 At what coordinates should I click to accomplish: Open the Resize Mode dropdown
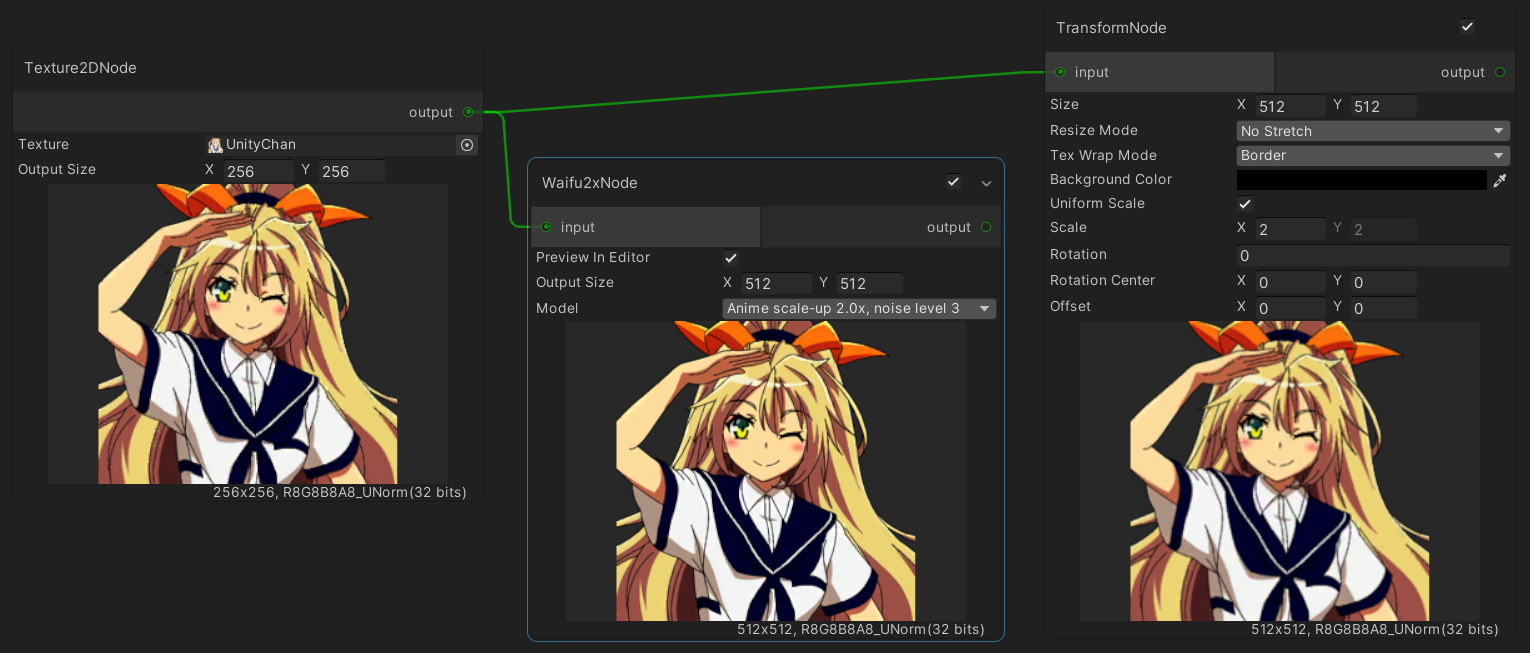tap(1372, 131)
